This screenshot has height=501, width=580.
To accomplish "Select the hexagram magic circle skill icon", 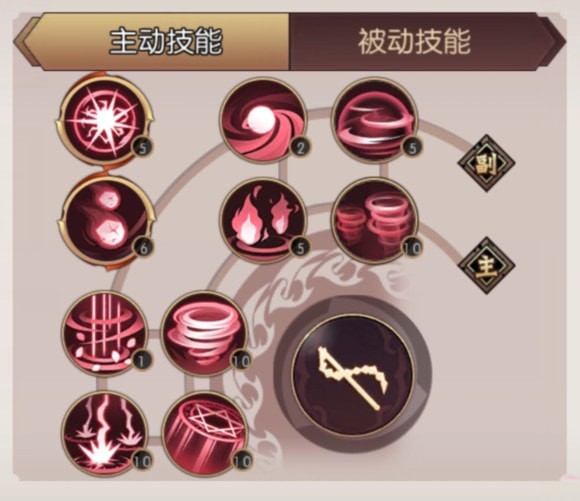I will pyautogui.click(x=205, y=434).
